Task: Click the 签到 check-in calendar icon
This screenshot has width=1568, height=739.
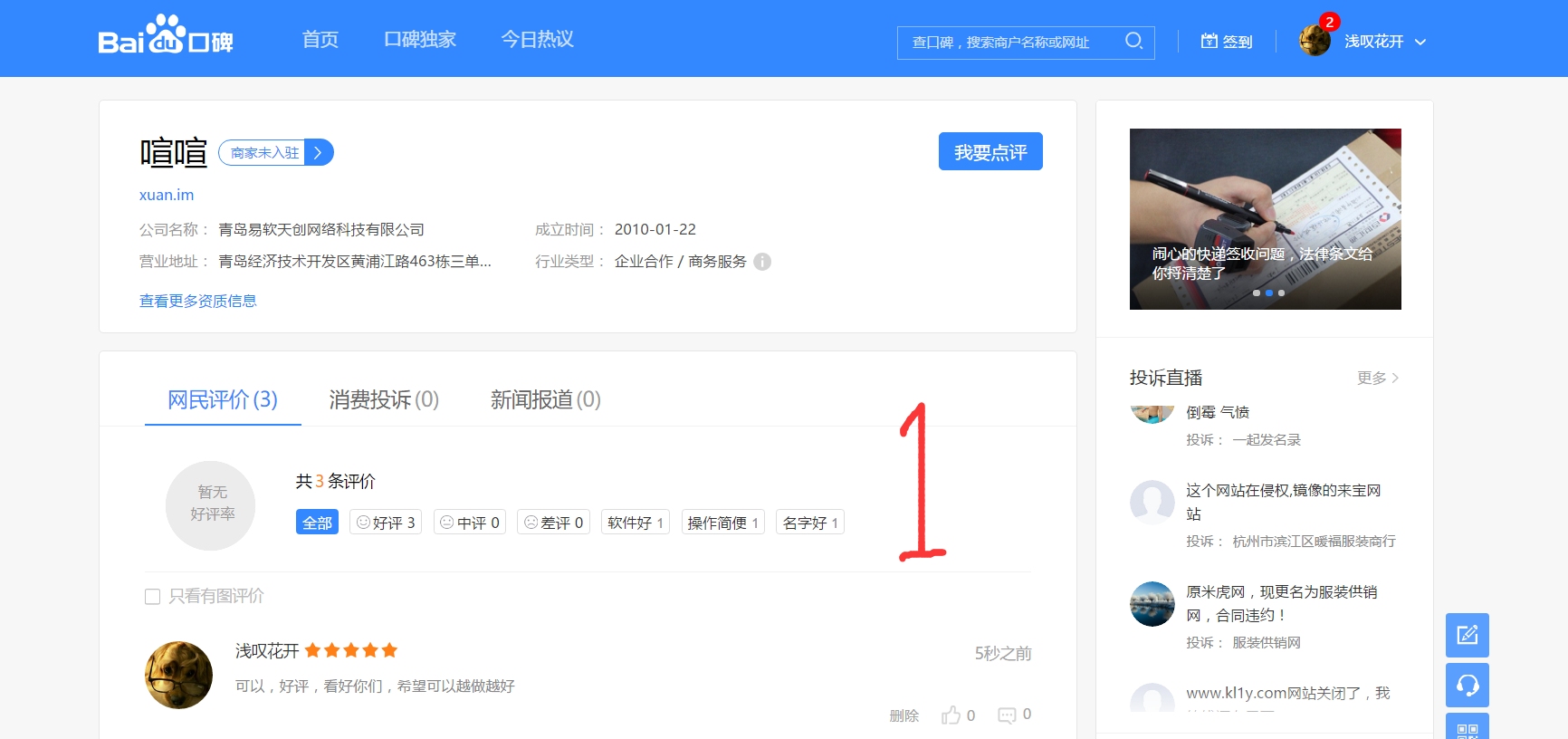Action: pyautogui.click(x=1209, y=41)
